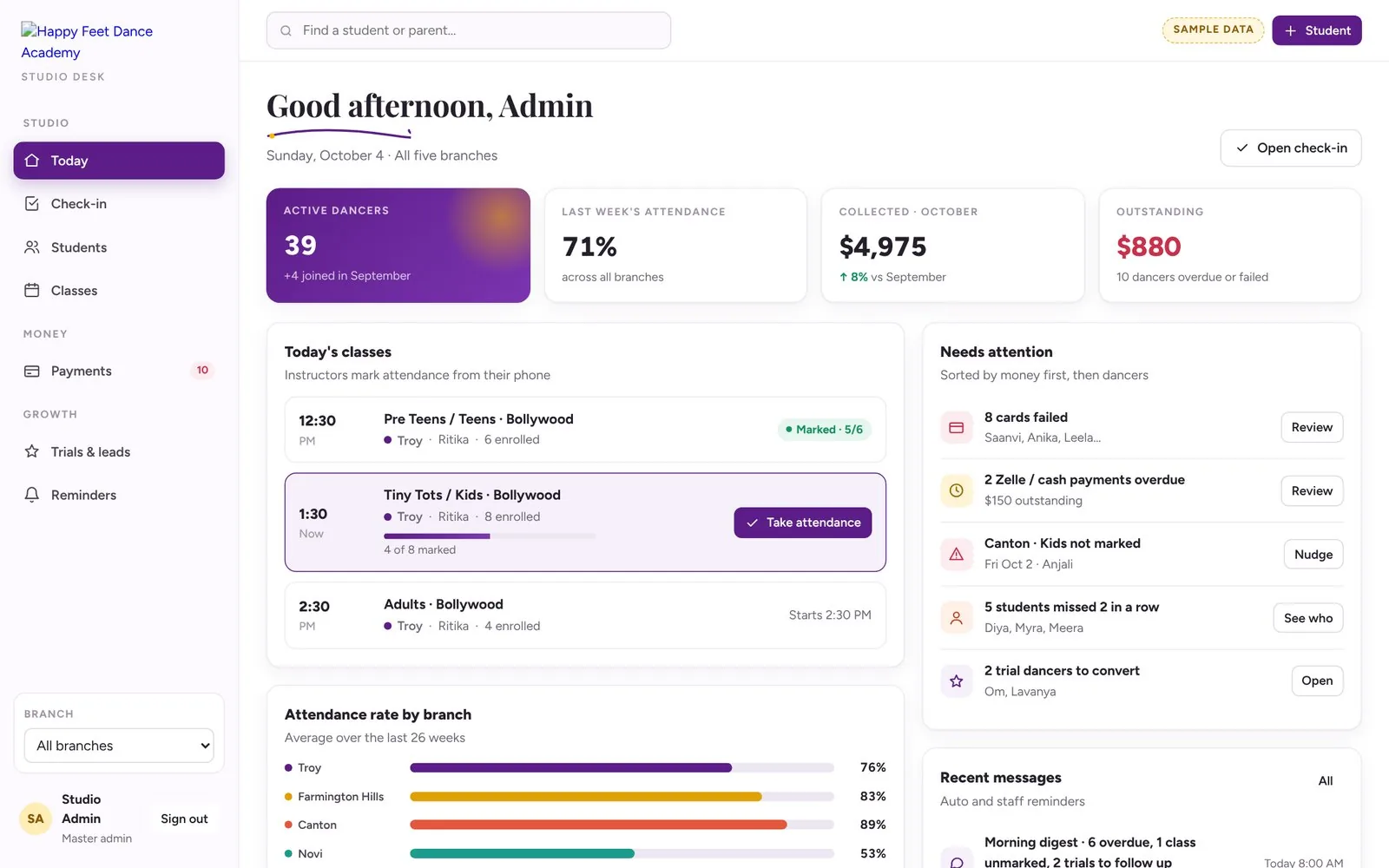The image size is (1389, 868).
Task: Click the Trials & leads star icon
Action: tap(32, 451)
